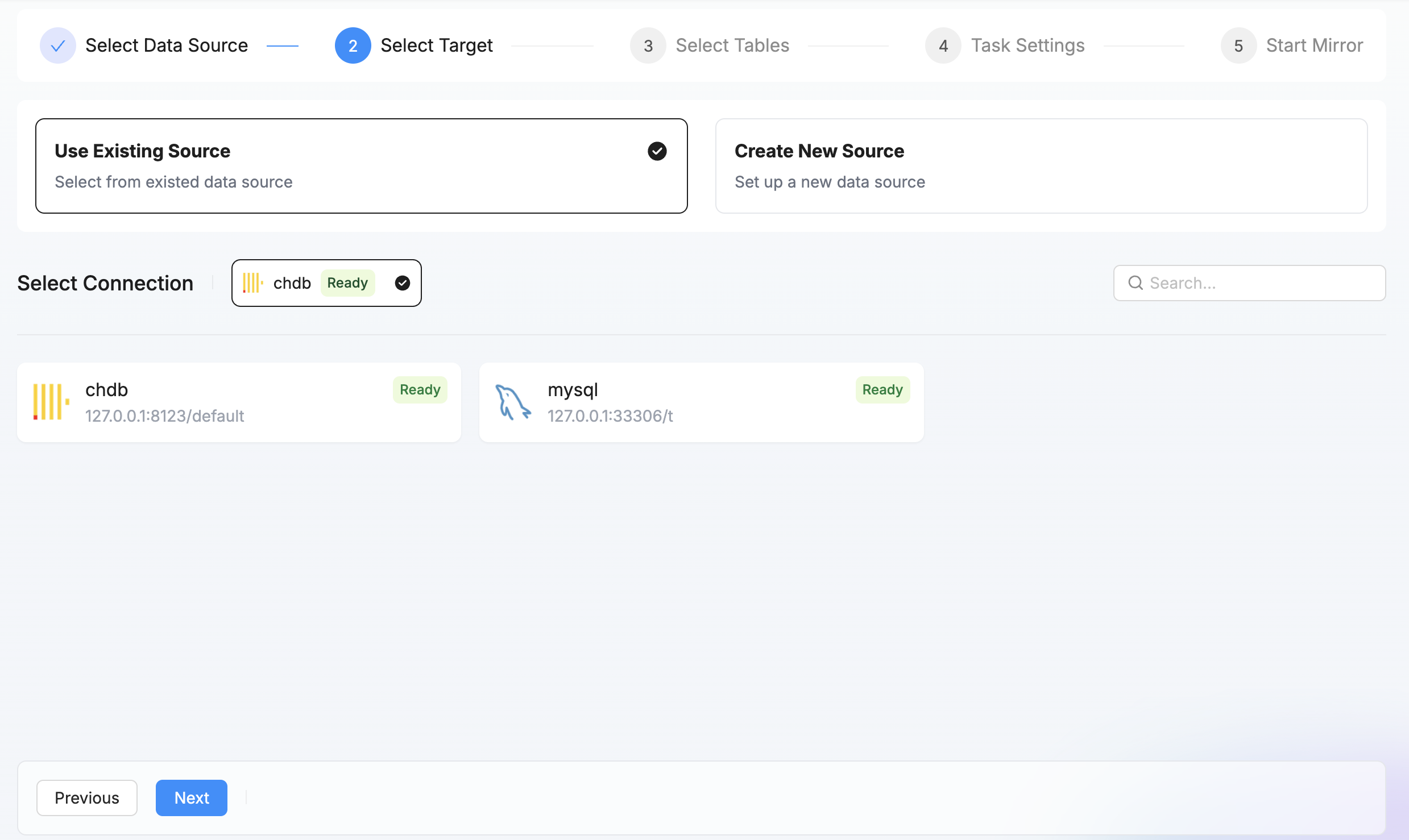Click the chdb name in the selected chip
Image resolution: width=1409 pixels, height=840 pixels.
pos(292,283)
